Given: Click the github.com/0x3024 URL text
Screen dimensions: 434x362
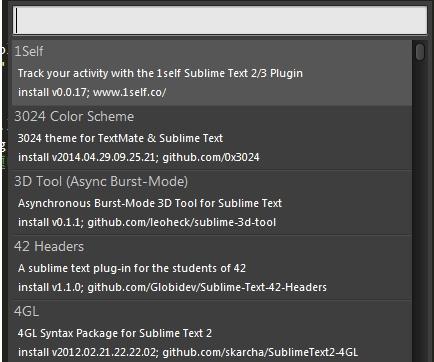Looking at the screenshot, I should click(x=211, y=157).
